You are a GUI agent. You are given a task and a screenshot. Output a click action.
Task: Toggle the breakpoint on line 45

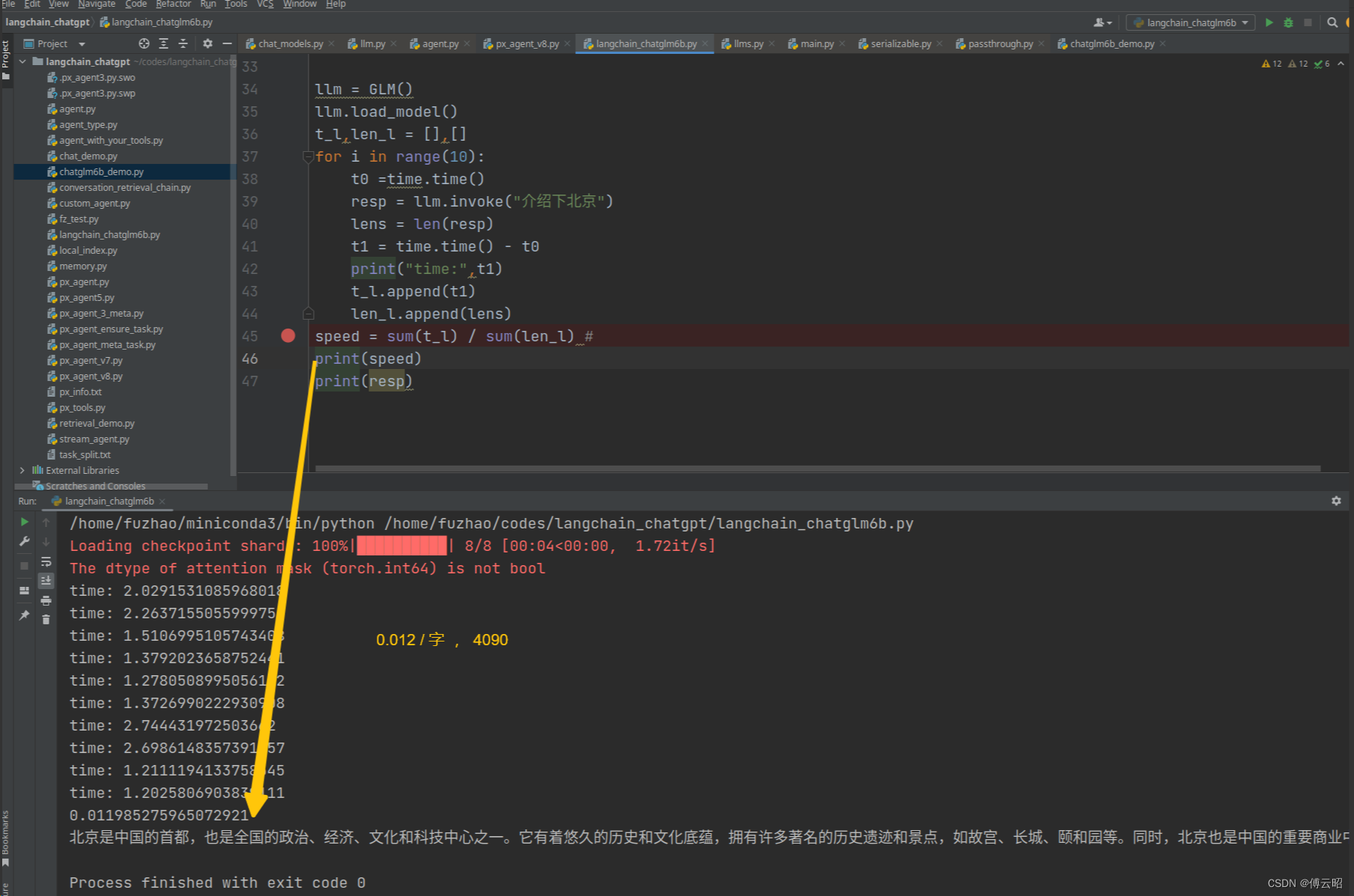pyautogui.click(x=288, y=336)
